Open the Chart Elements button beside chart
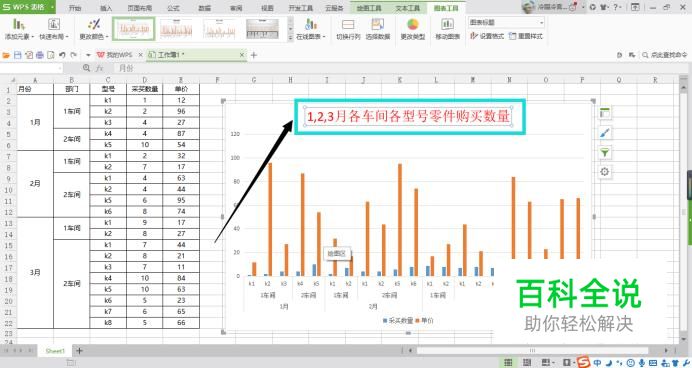This screenshot has height=368, width=692. pos(605,113)
